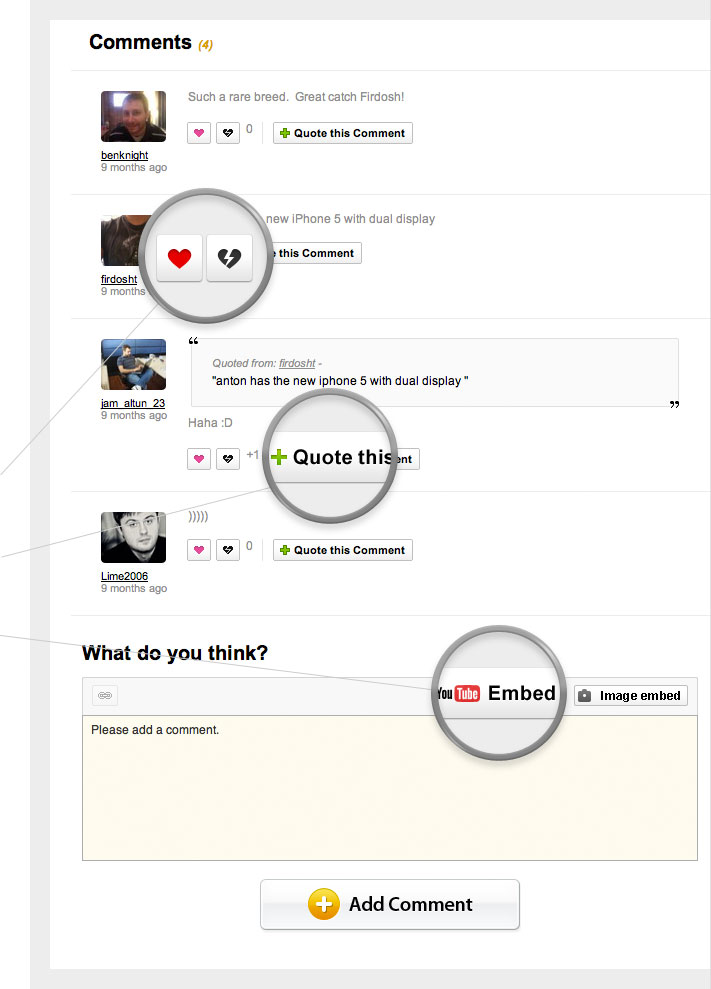The height and width of the screenshot is (989, 711).
Task: Open the Lime2006 username link
Action: pyautogui.click(x=124, y=577)
